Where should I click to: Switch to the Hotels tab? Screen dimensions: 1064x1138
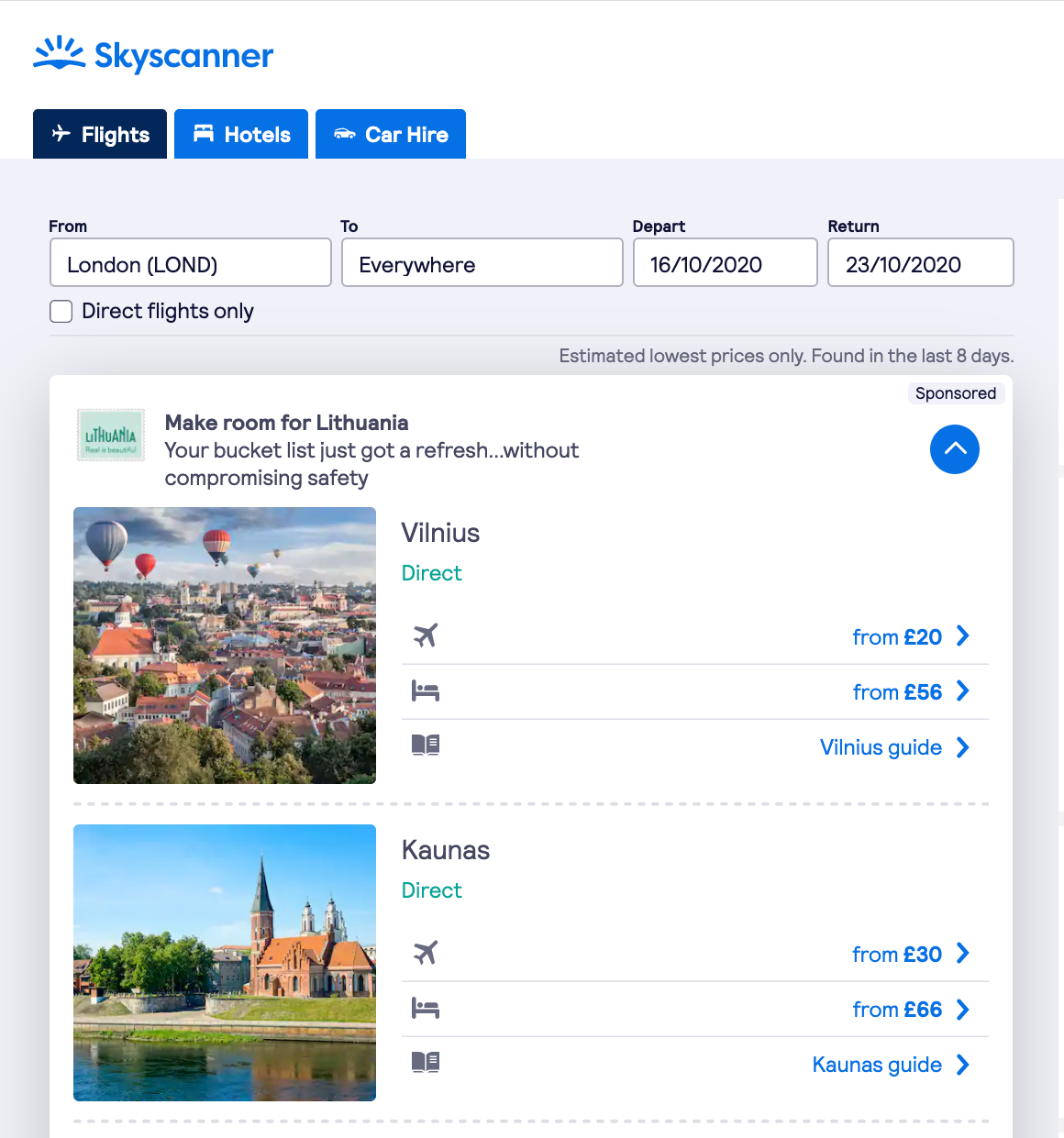coord(240,134)
